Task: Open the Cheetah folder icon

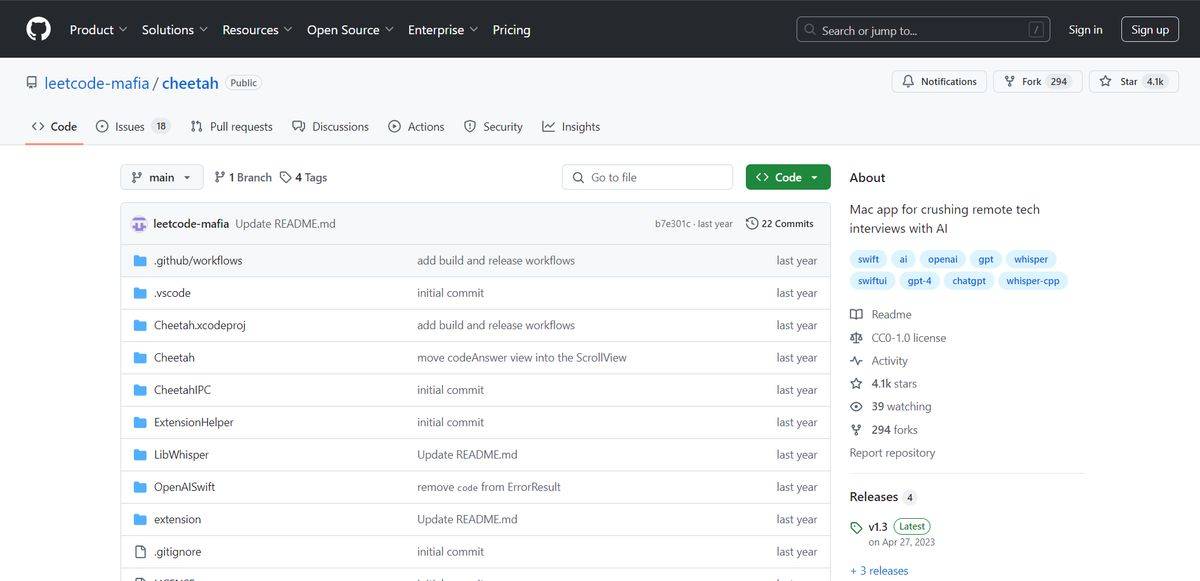Action: click(x=140, y=358)
